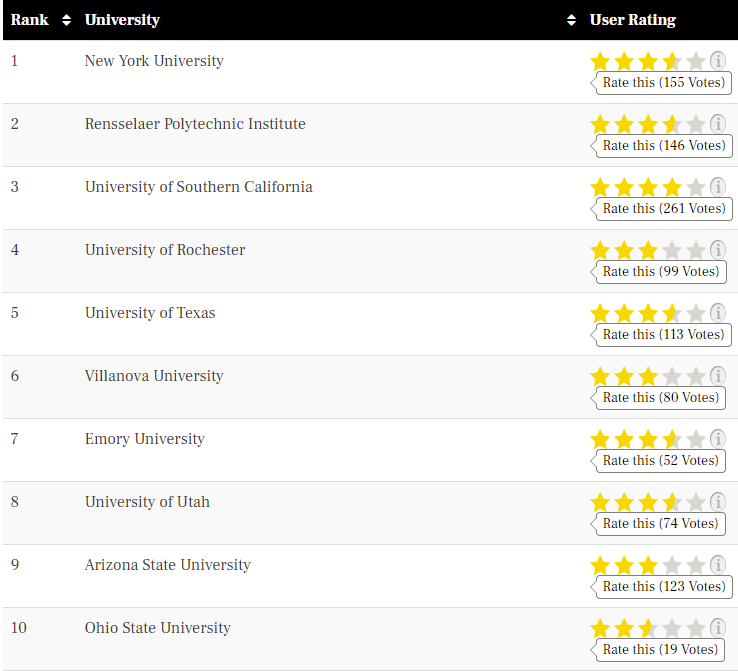Select the Rensselaer Polytechnic Institute name
This screenshot has height=671, width=738.
[x=195, y=124]
